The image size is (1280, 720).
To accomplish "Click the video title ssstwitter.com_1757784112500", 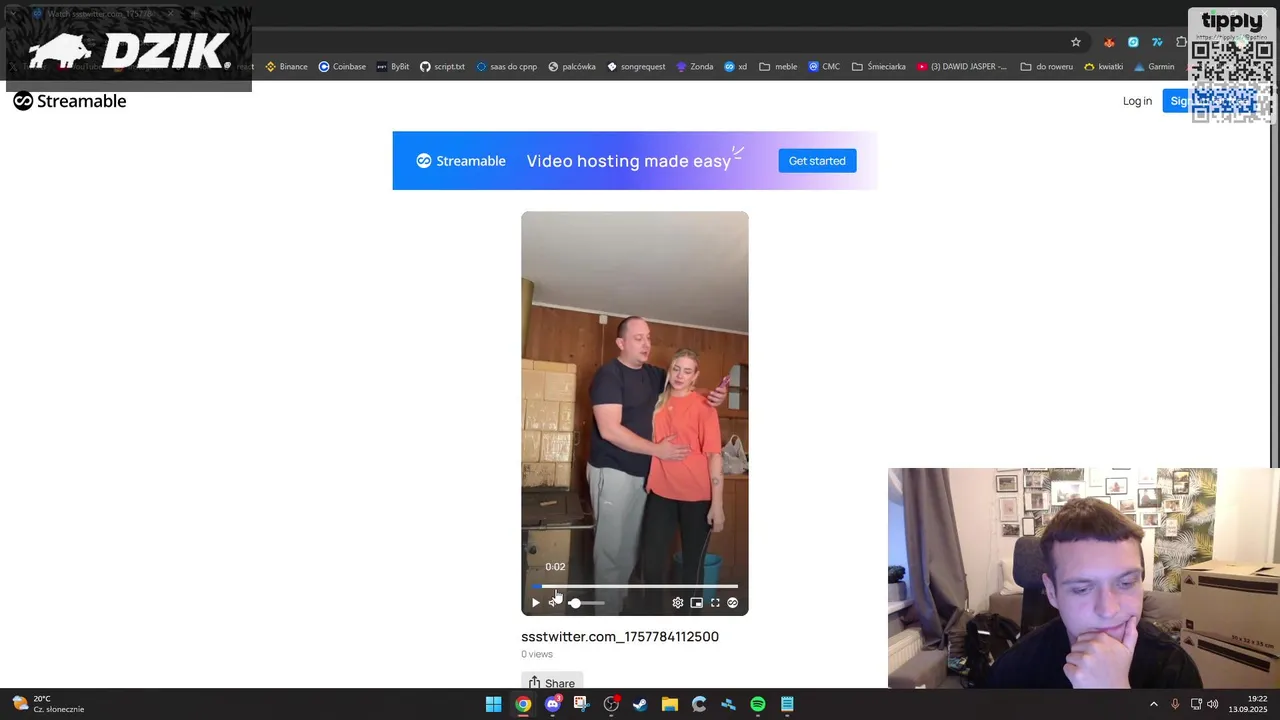I will 620,636.
